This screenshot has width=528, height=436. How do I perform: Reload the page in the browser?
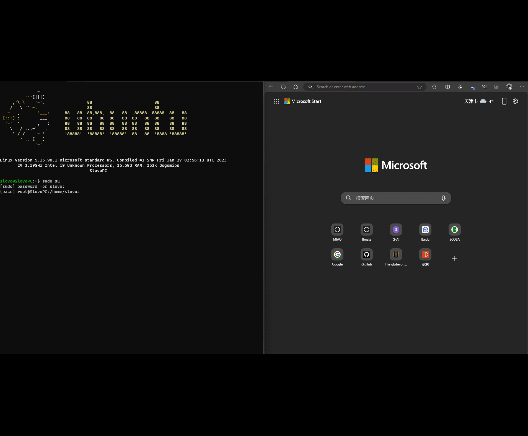click(x=283, y=87)
